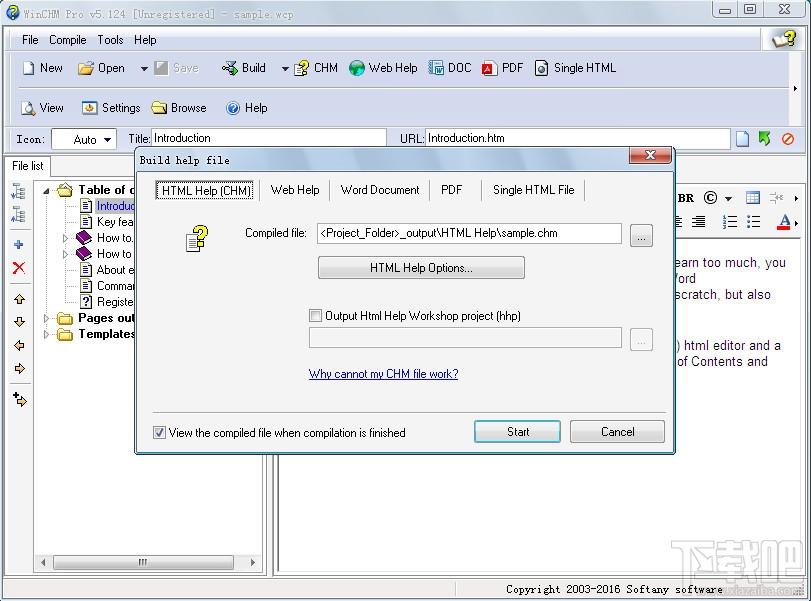Open the File menu

30,40
